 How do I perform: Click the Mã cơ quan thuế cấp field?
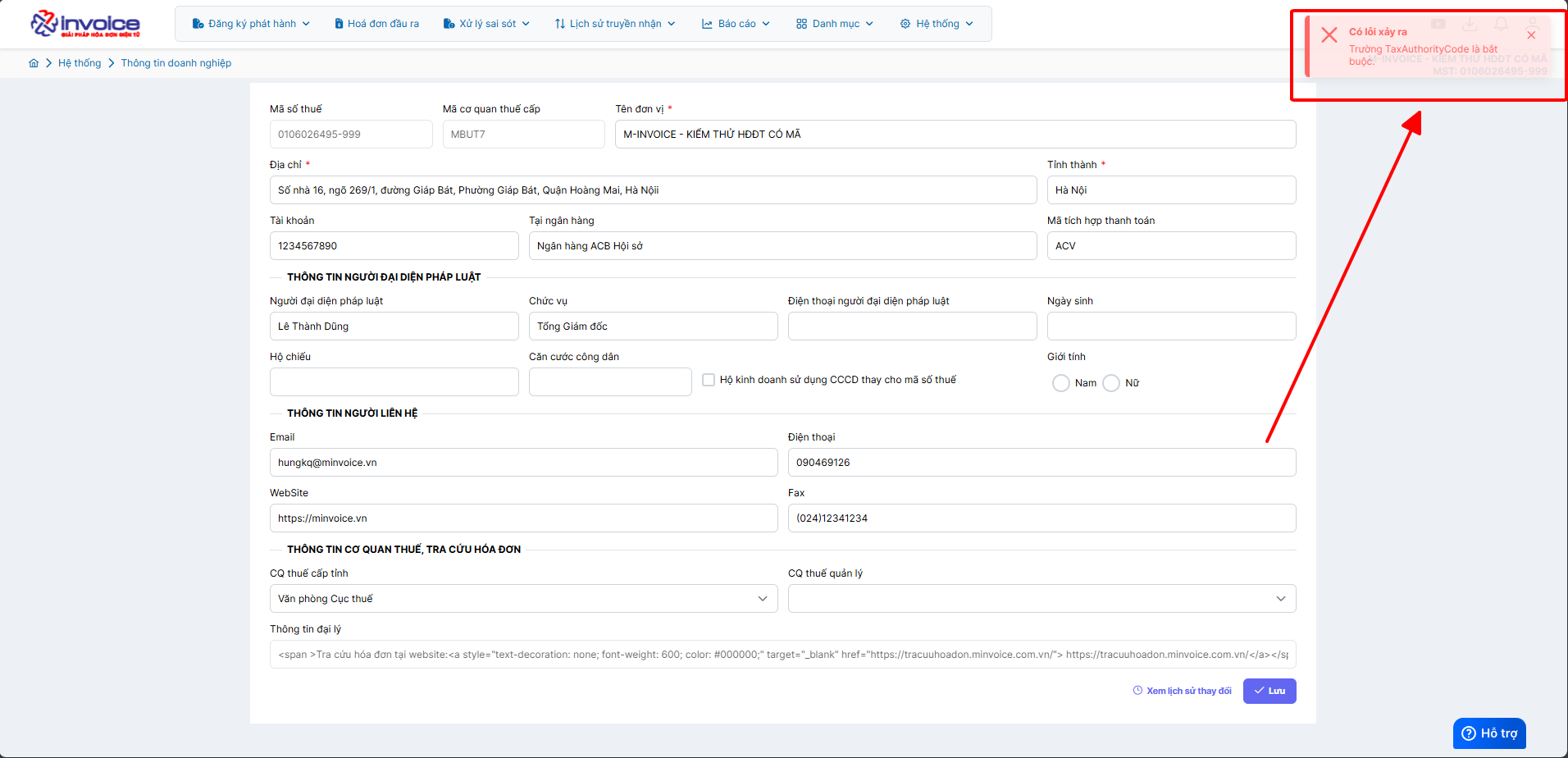point(524,135)
